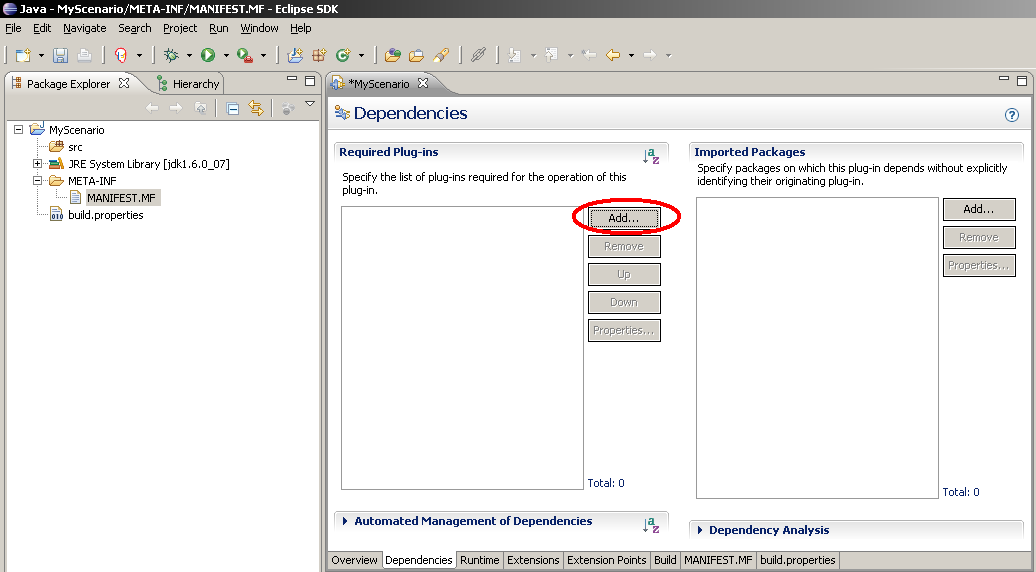Open the Run dropdown arrow

pos(226,55)
